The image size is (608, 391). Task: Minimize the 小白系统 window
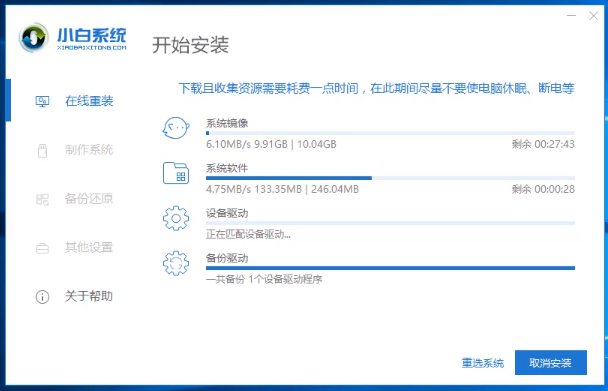571,16
